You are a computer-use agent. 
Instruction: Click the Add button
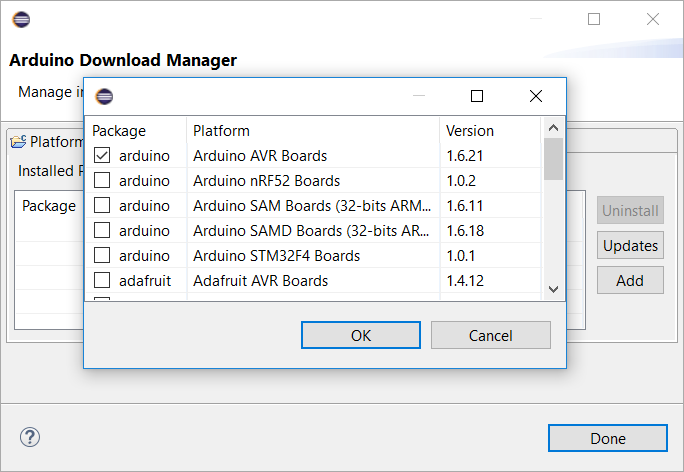(630, 280)
